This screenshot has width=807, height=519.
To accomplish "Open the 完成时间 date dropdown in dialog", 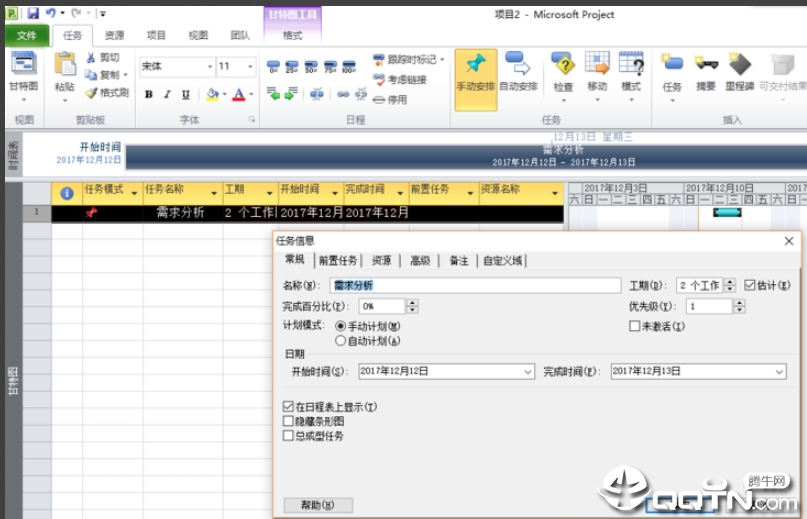I will pyautogui.click(x=779, y=372).
